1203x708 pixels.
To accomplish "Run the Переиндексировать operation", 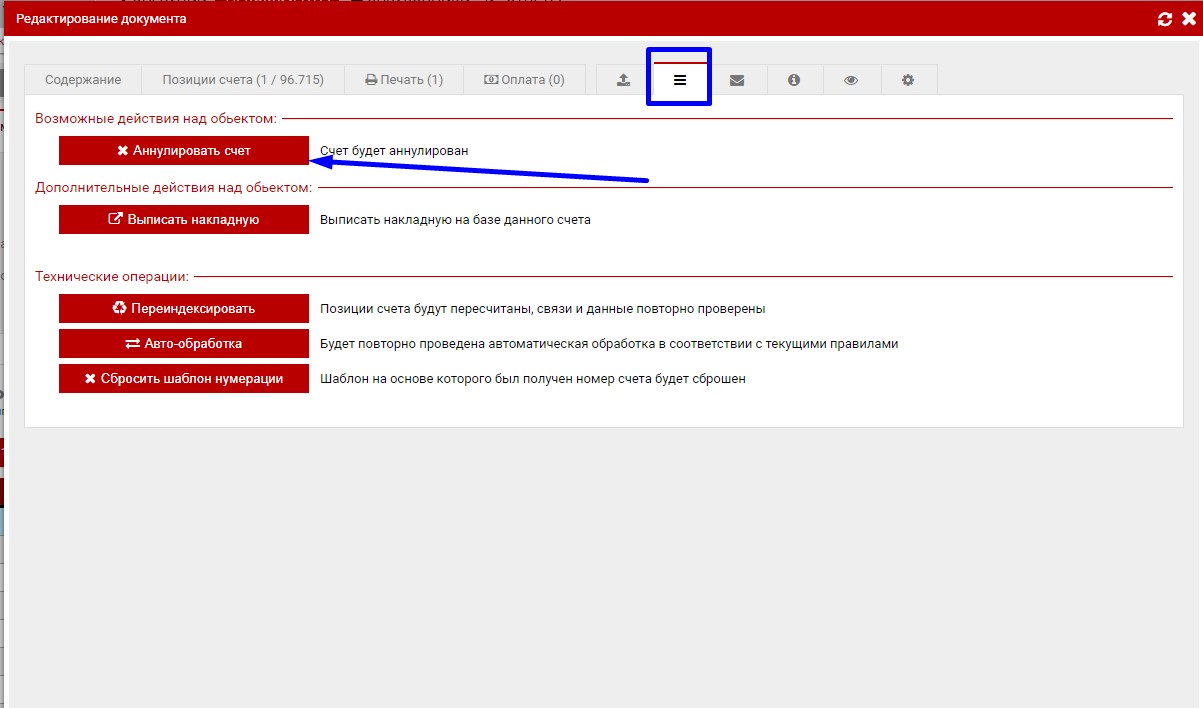I will point(184,309).
